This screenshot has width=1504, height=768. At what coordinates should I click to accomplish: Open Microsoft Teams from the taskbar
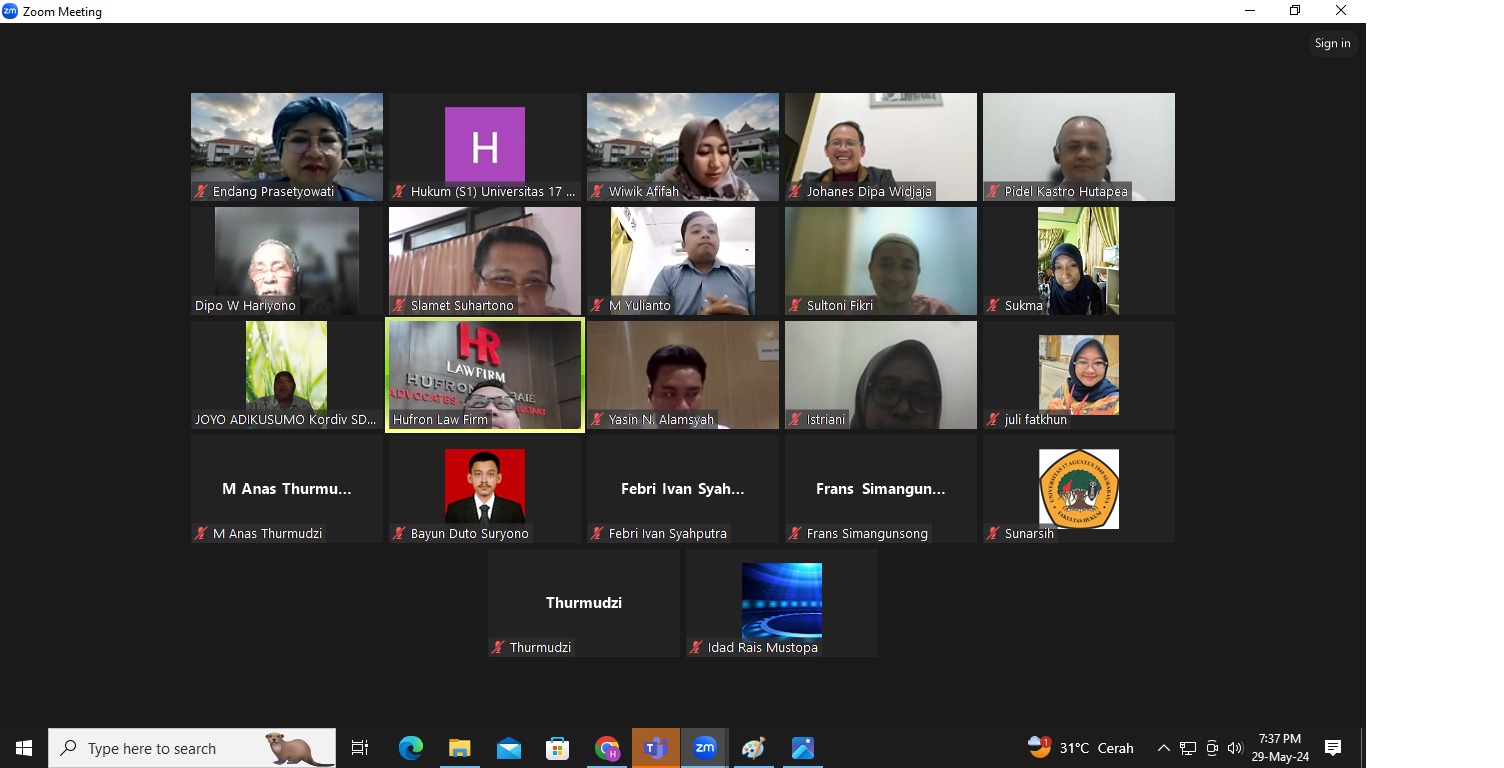656,748
